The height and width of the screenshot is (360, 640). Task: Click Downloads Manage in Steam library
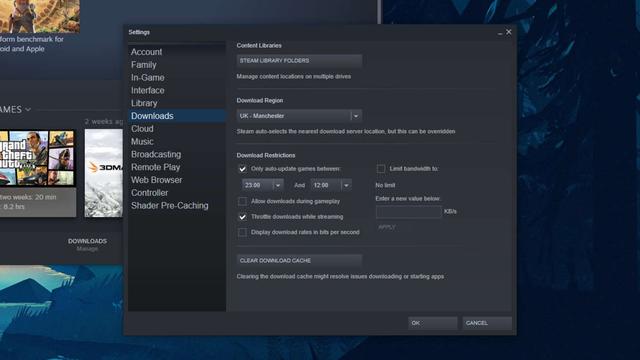point(87,244)
